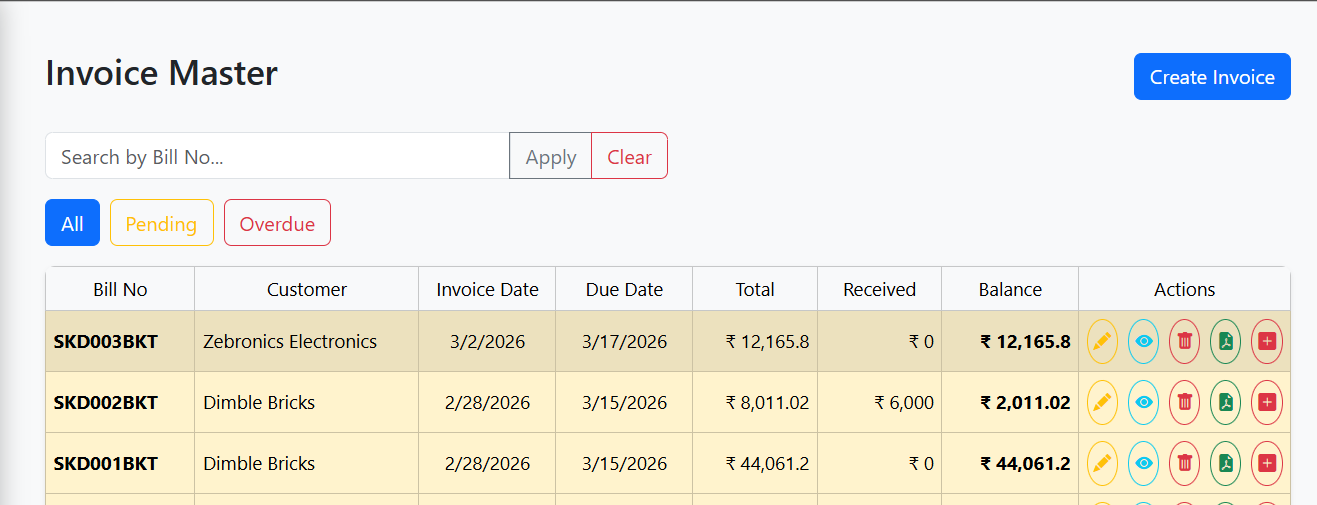Select balance ₹ 44,061.2

click(x=1010, y=463)
